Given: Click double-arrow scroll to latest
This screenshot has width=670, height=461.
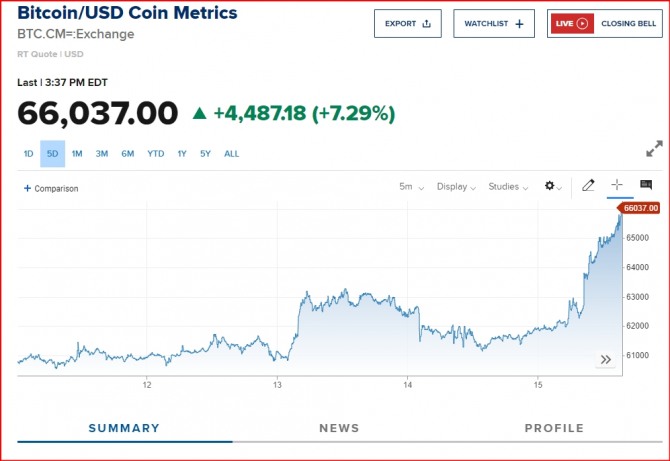Looking at the screenshot, I should (x=605, y=359).
